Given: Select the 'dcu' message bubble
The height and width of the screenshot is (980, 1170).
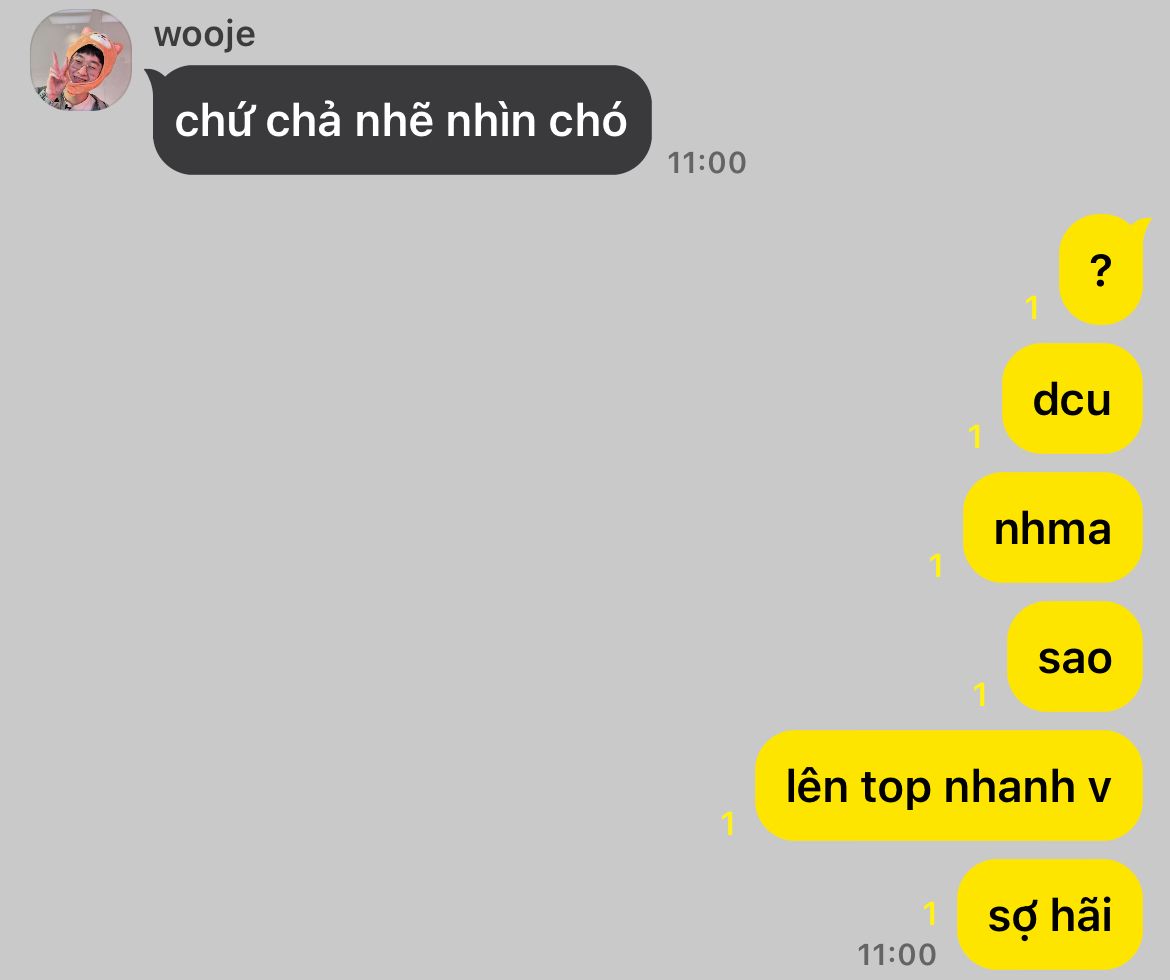Looking at the screenshot, I should (x=1072, y=399).
